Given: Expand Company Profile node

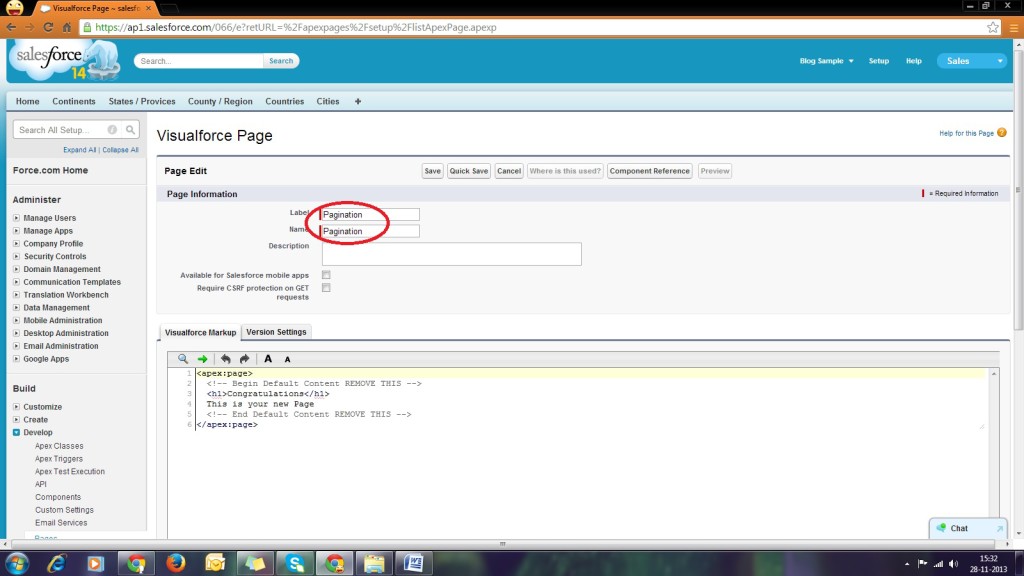Looking at the screenshot, I should coord(16,243).
